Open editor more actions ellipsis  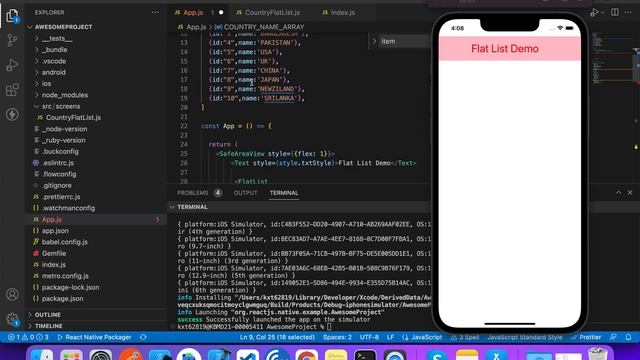coord(628,12)
